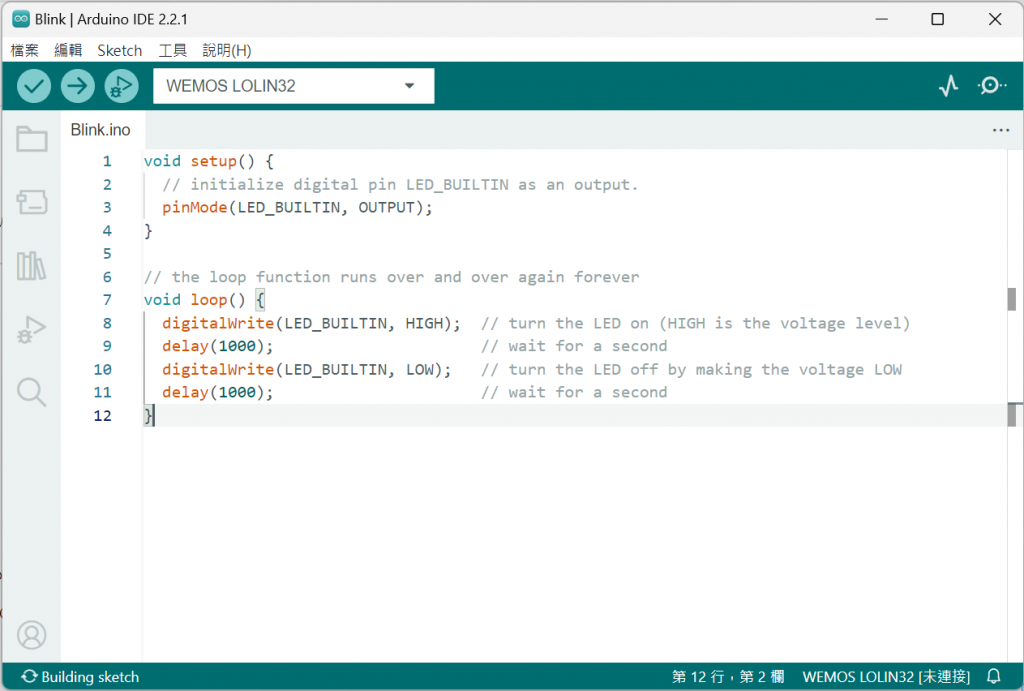Image resolution: width=1024 pixels, height=691 pixels.
Task: Click on 'setup' in line 1
Action: pos(214,161)
